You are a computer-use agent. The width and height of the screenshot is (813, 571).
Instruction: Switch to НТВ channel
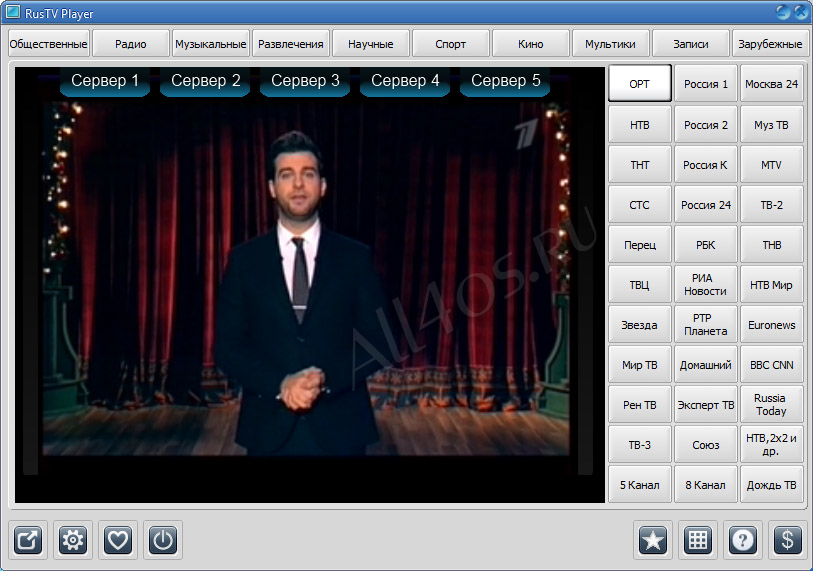click(639, 124)
